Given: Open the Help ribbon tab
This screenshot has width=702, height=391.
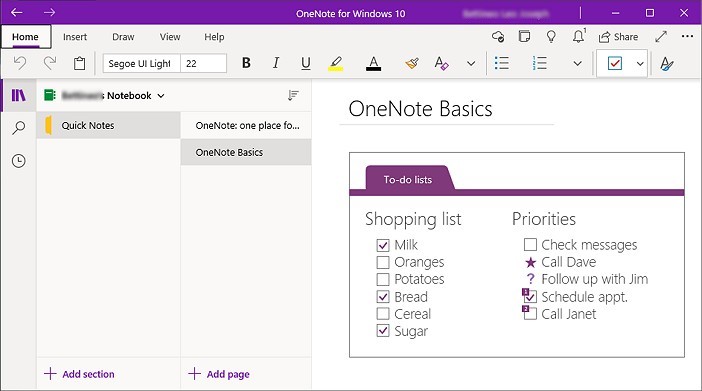Looking at the screenshot, I should tap(214, 37).
